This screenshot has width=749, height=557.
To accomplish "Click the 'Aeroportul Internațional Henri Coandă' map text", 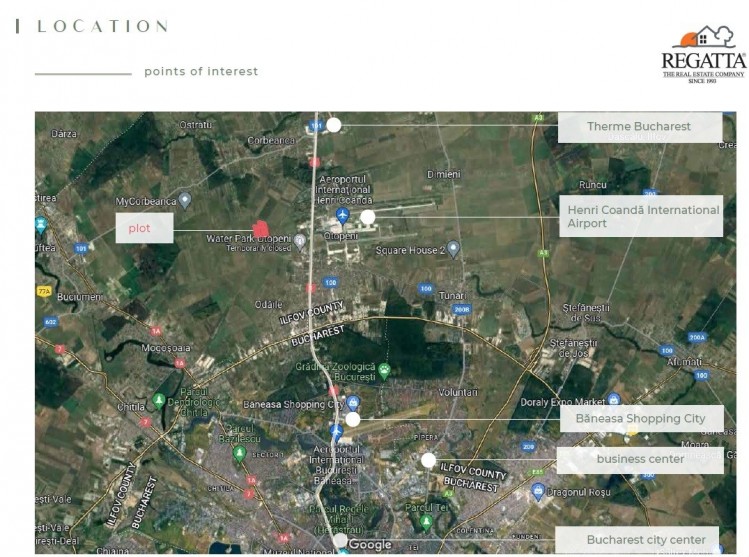I will tap(343, 190).
